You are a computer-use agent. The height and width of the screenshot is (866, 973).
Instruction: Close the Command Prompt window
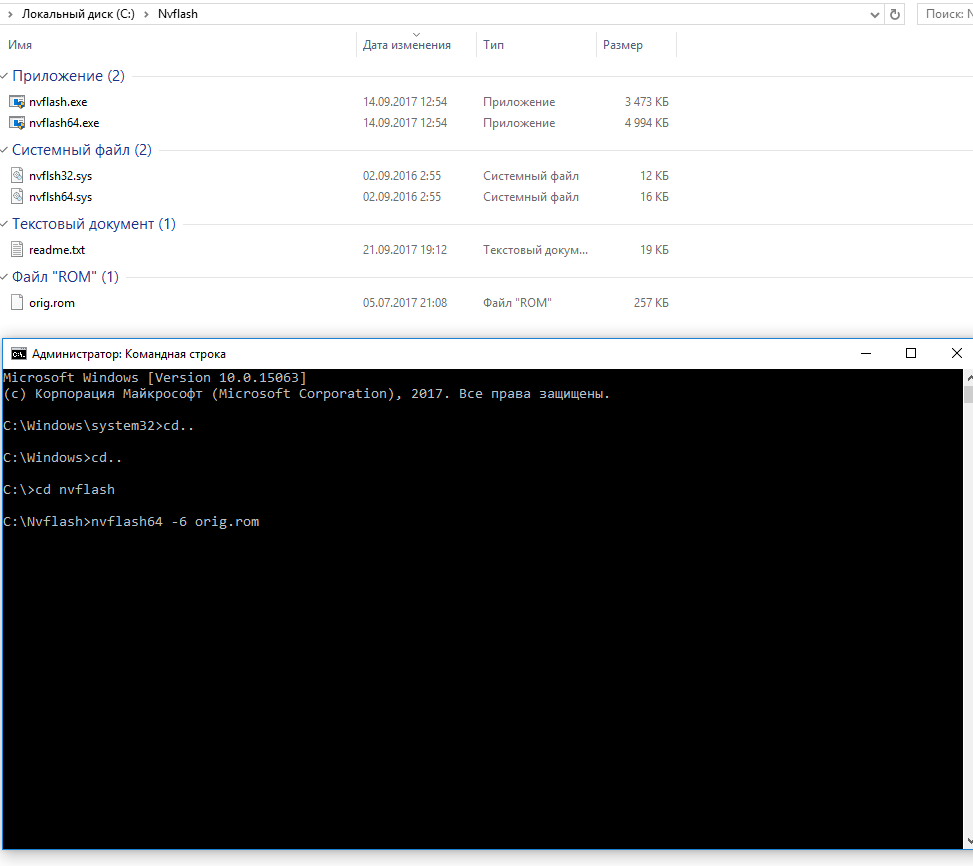pyautogui.click(x=956, y=354)
